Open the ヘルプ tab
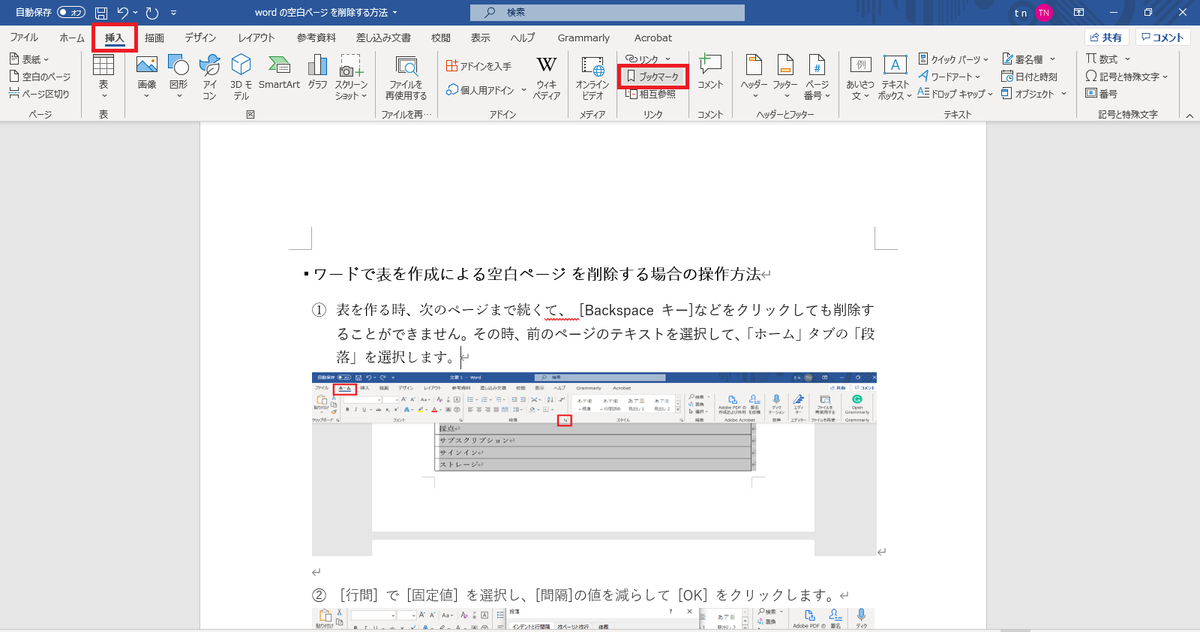This screenshot has height=632, width=1200. click(522, 37)
